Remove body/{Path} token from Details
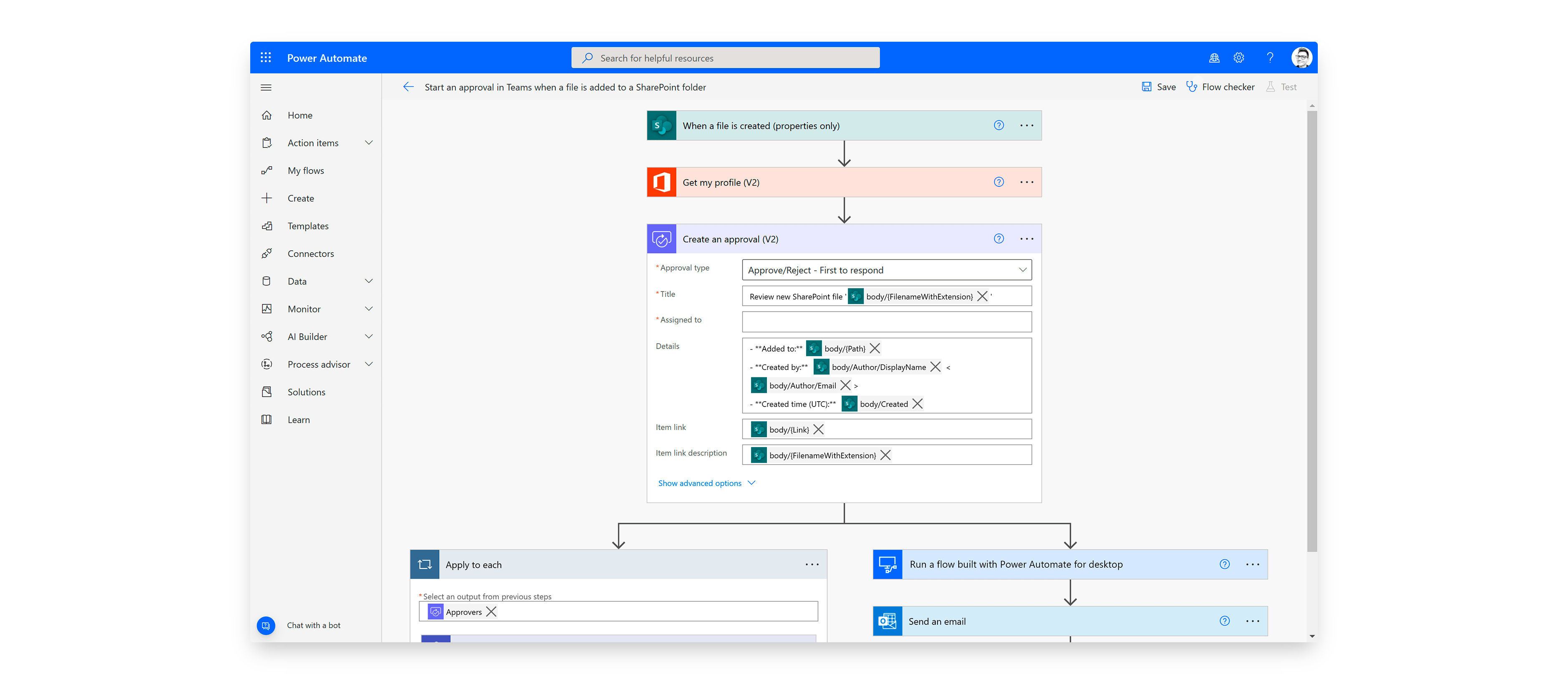 point(874,349)
